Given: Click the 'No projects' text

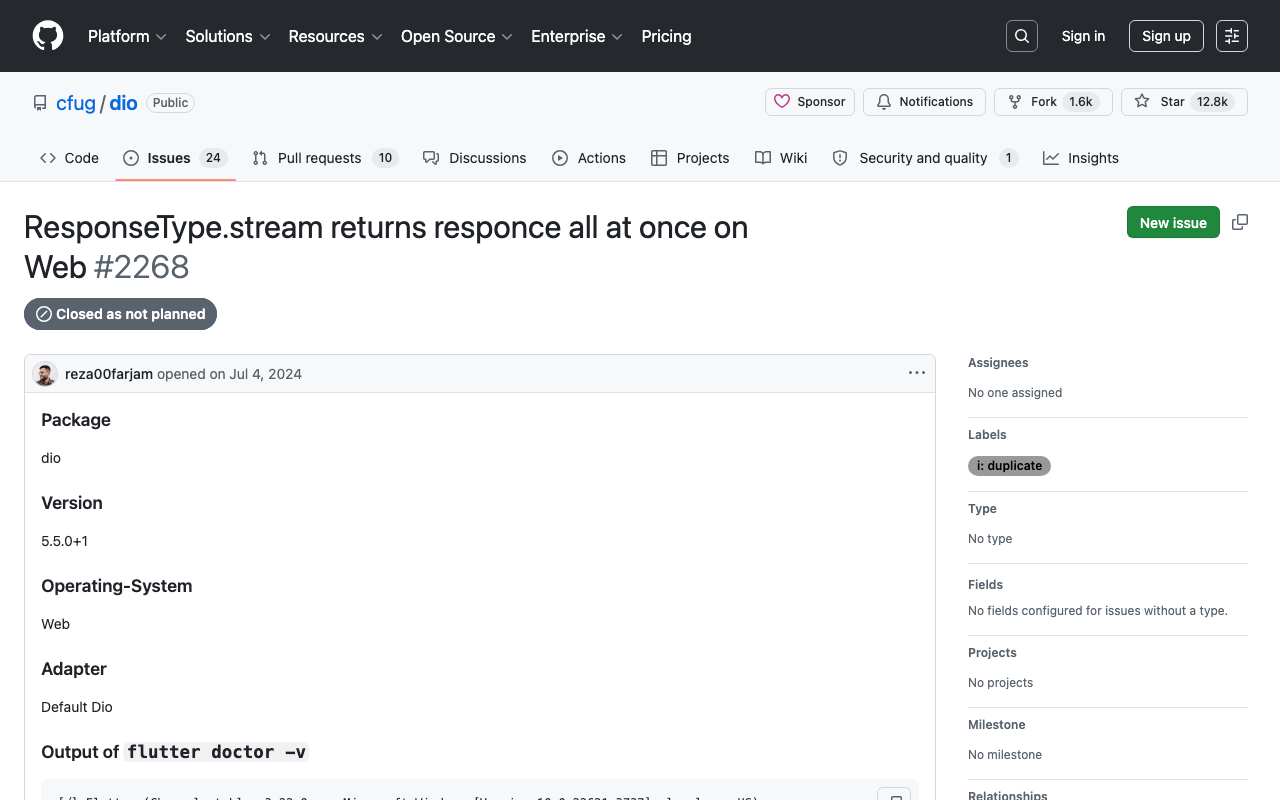Looking at the screenshot, I should (x=1001, y=683).
